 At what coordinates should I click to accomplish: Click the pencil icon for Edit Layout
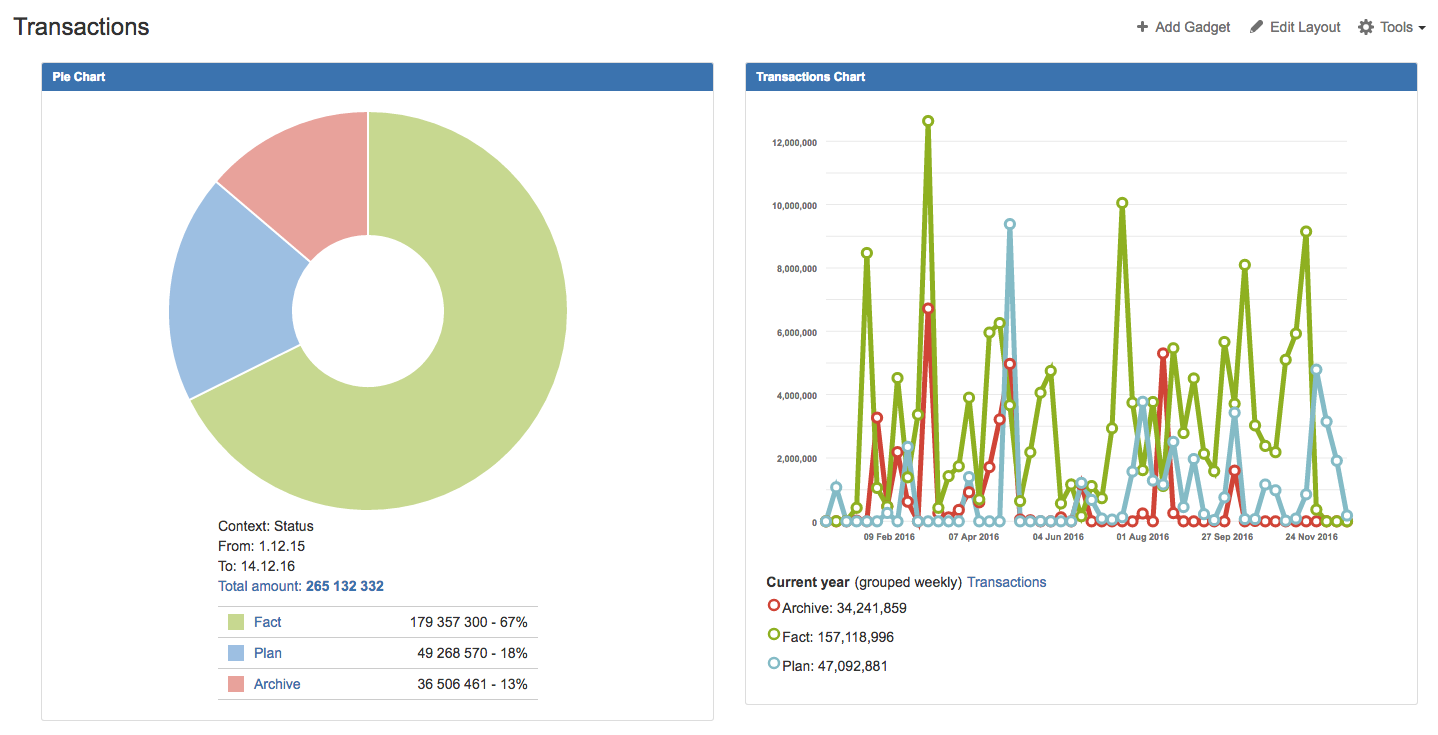[1257, 27]
